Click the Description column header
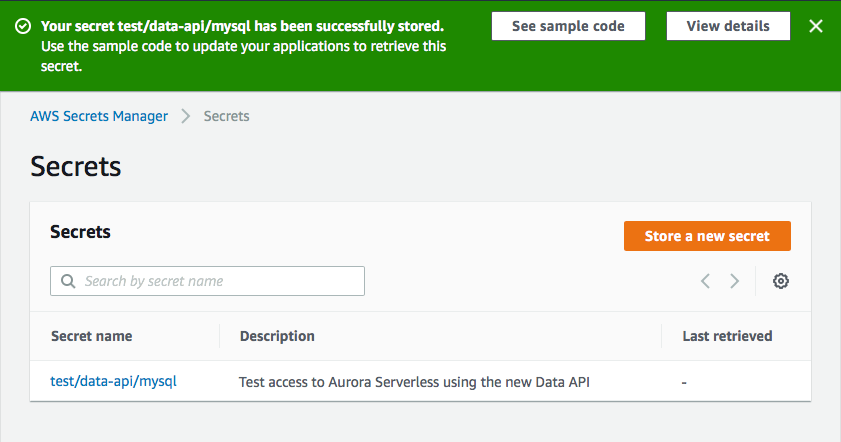The width and height of the screenshot is (841, 442). 277,336
